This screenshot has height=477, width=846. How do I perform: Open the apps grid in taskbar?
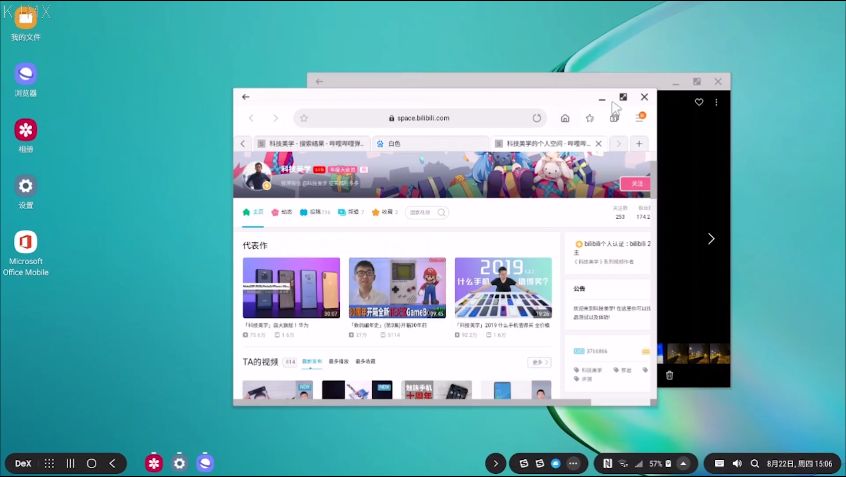coord(49,464)
